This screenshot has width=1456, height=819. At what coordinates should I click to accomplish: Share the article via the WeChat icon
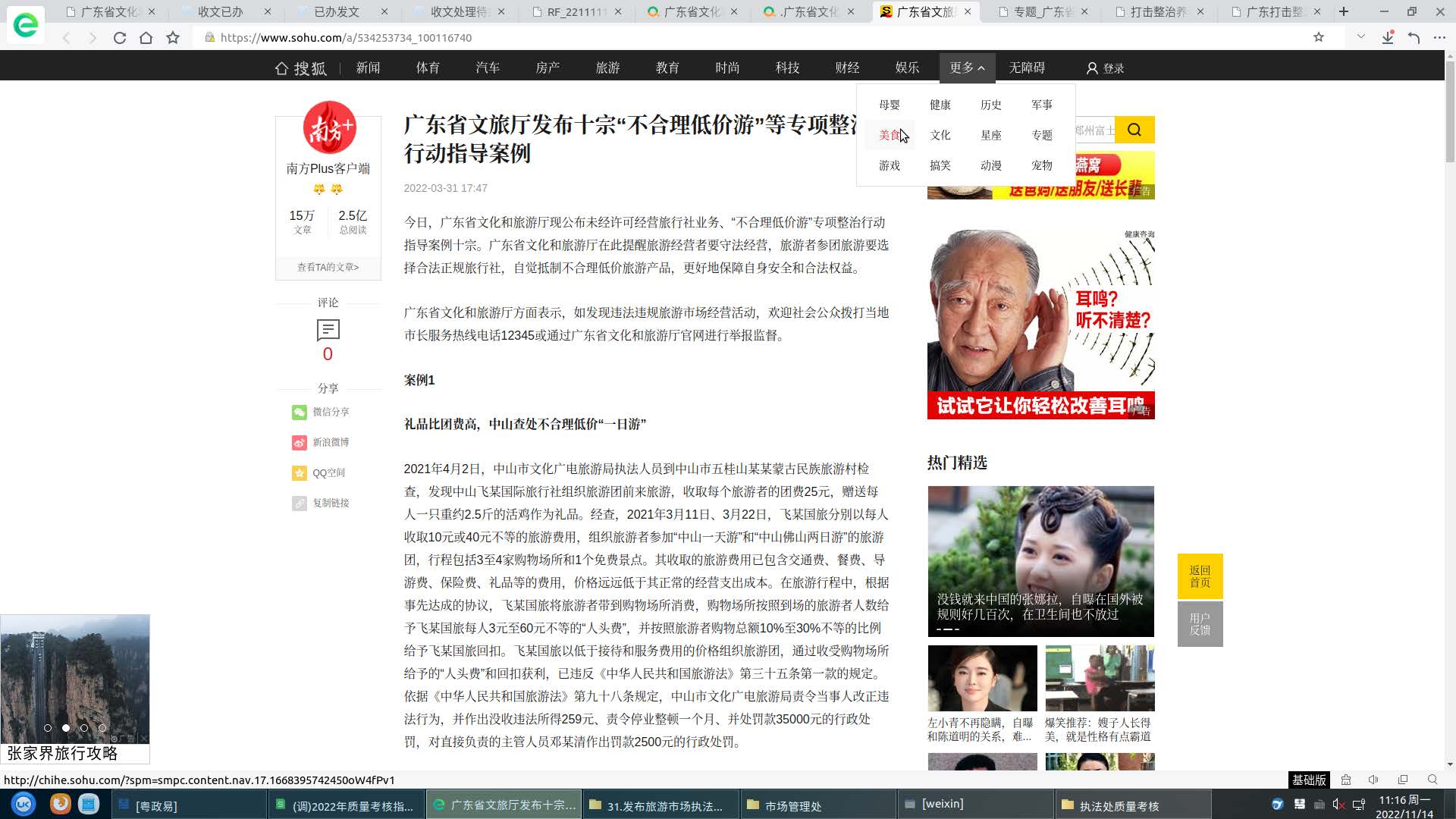point(300,412)
